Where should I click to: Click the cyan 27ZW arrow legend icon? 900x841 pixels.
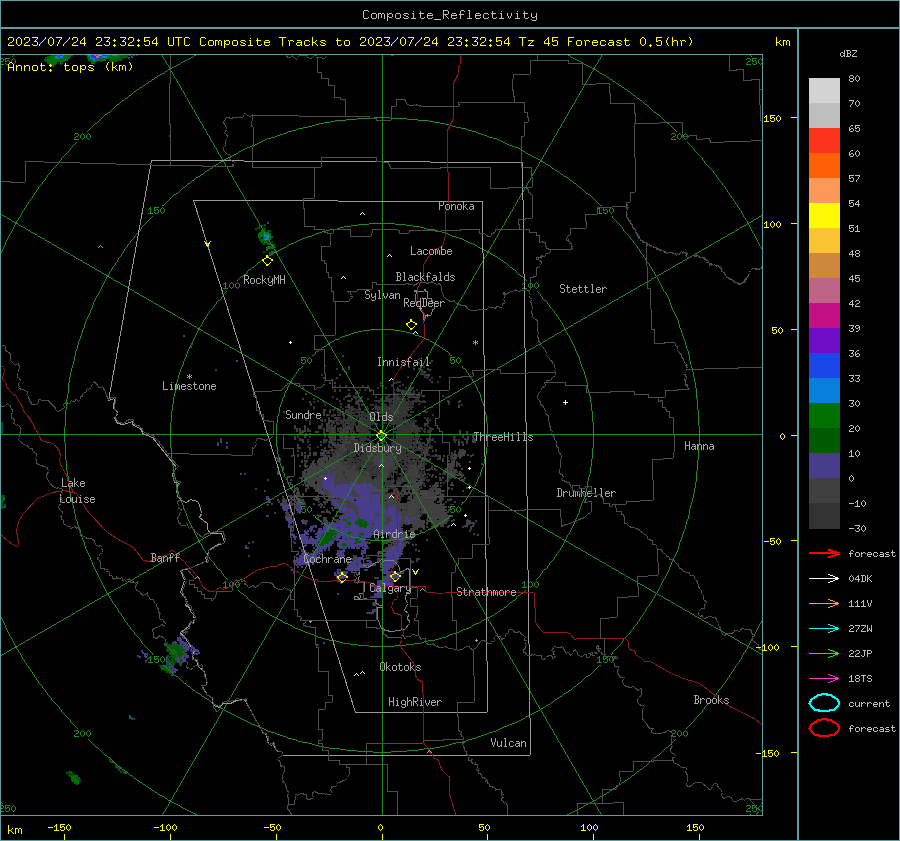(824, 629)
